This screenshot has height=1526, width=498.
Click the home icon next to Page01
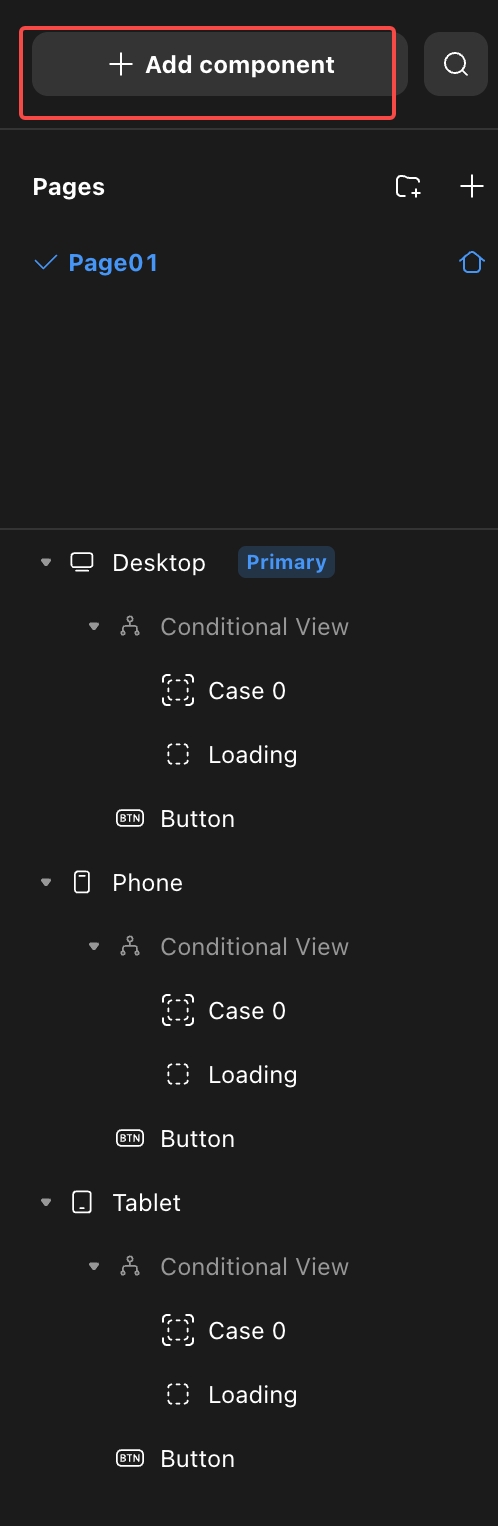pos(471,263)
